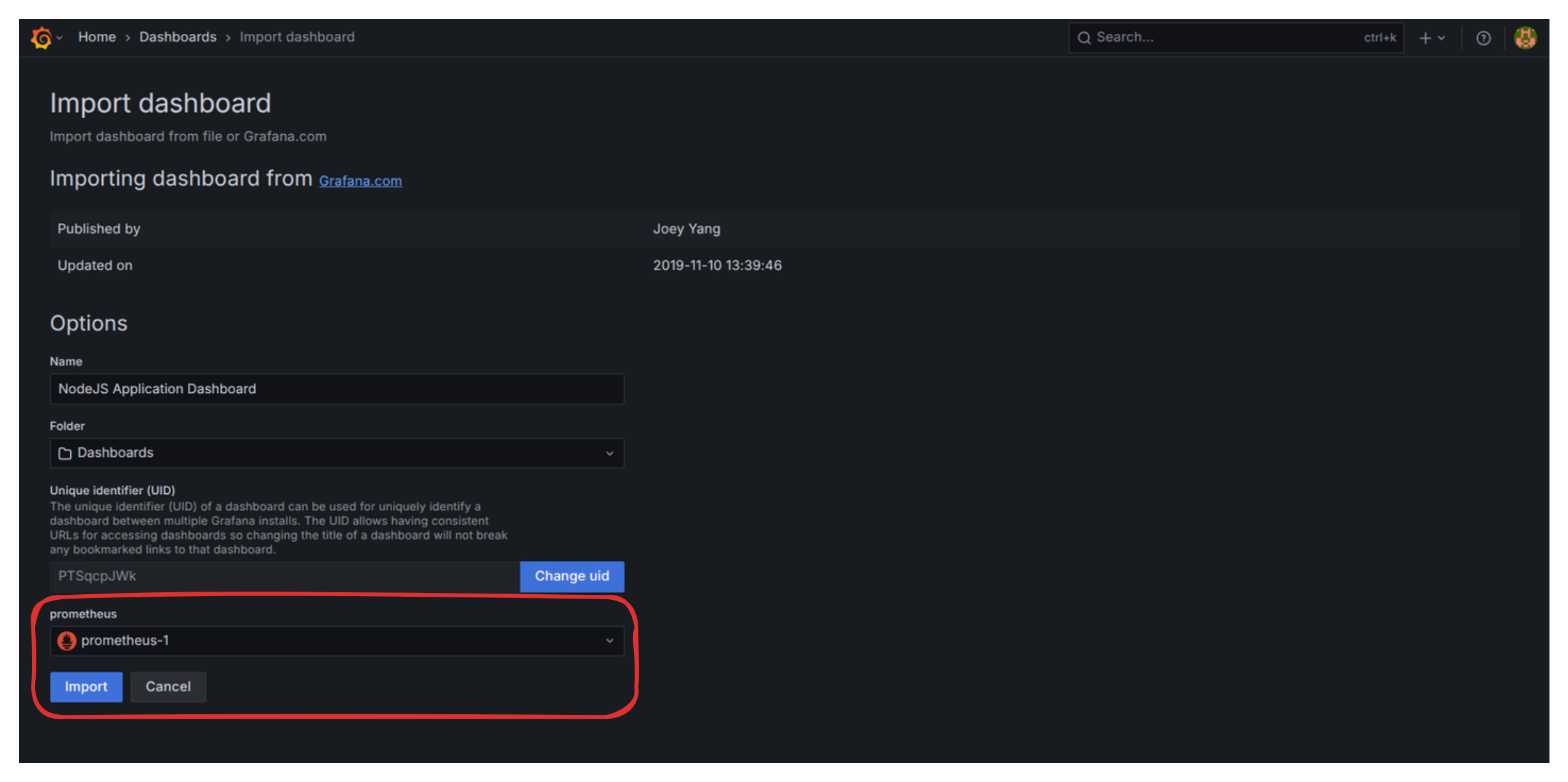The width and height of the screenshot is (1568, 782).
Task: Click the search magnifier icon
Action: pyautogui.click(x=1084, y=38)
